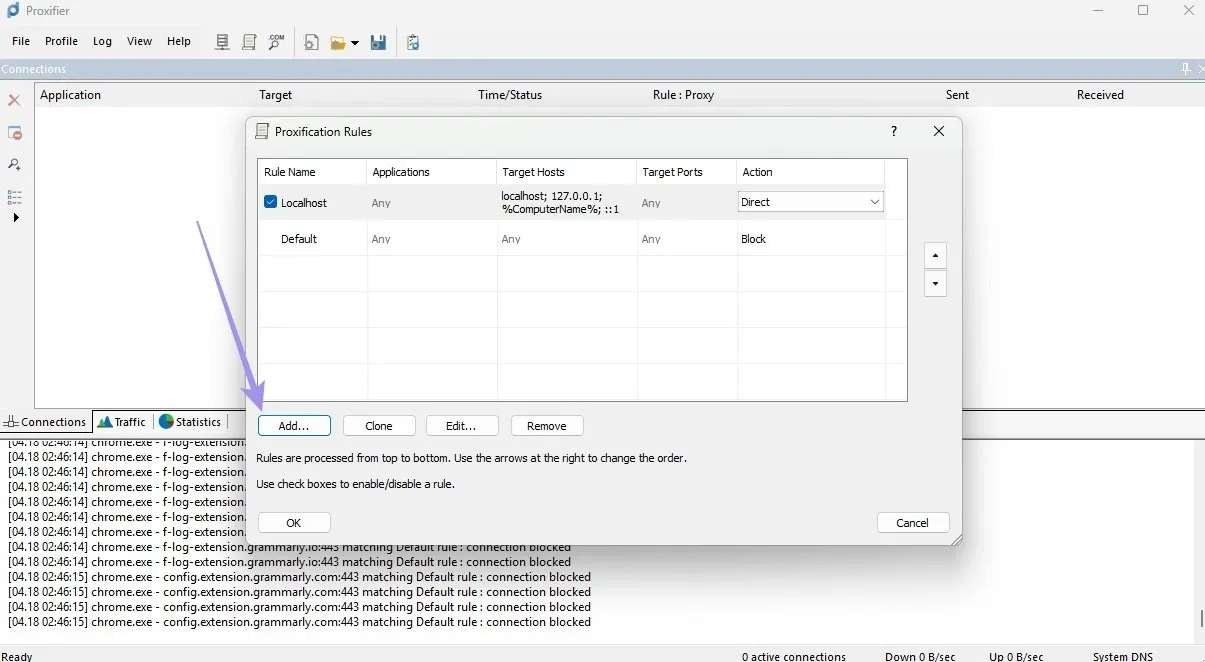Click the log panel vertical scrollbar thumb
The height and width of the screenshot is (662, 1205).
(1201, 618)
